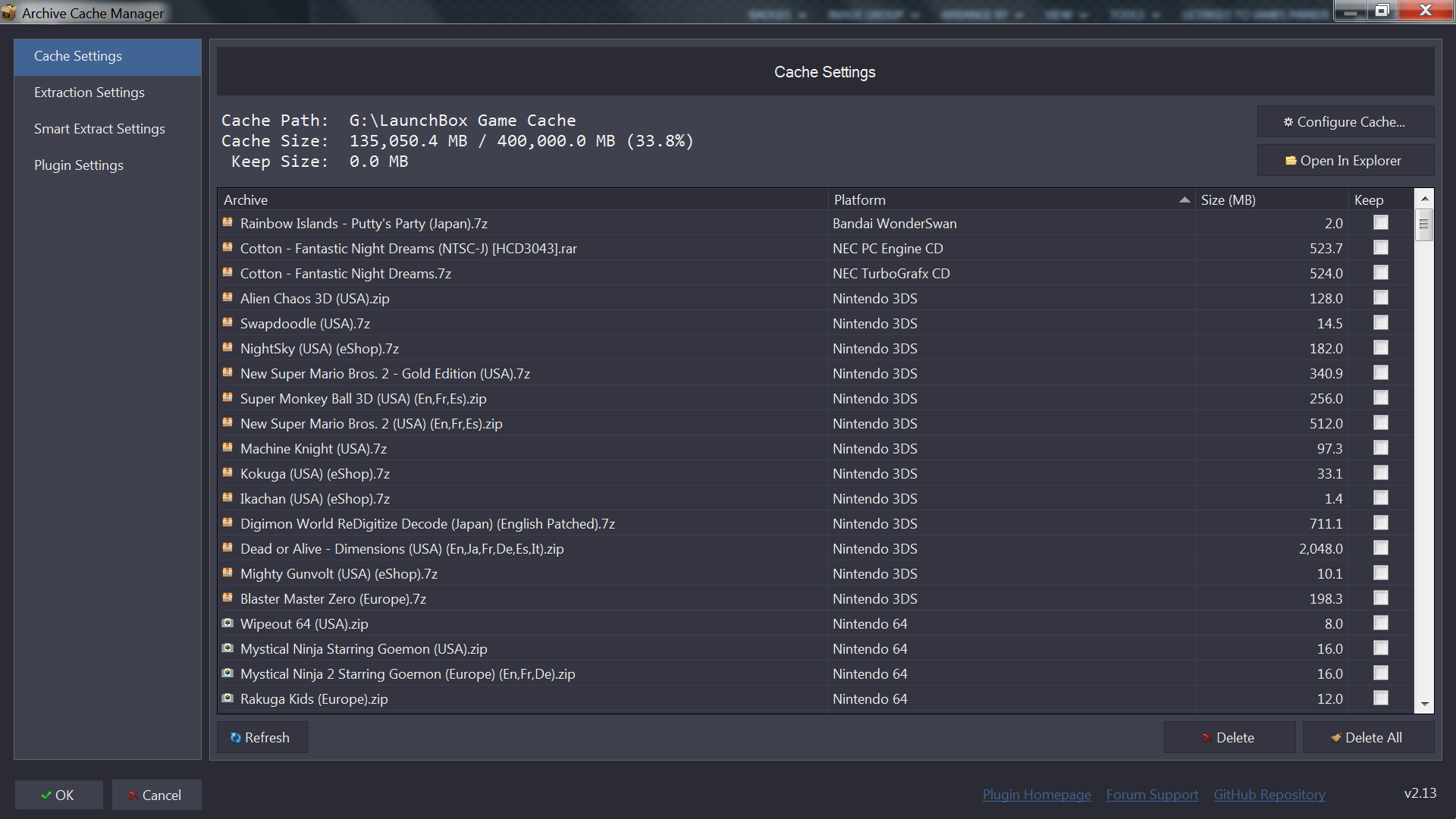The image size is (1456, 819).
Task: Click the icon beside Ikachan (USA) (eShop).7z
Action: coord(227,497)
